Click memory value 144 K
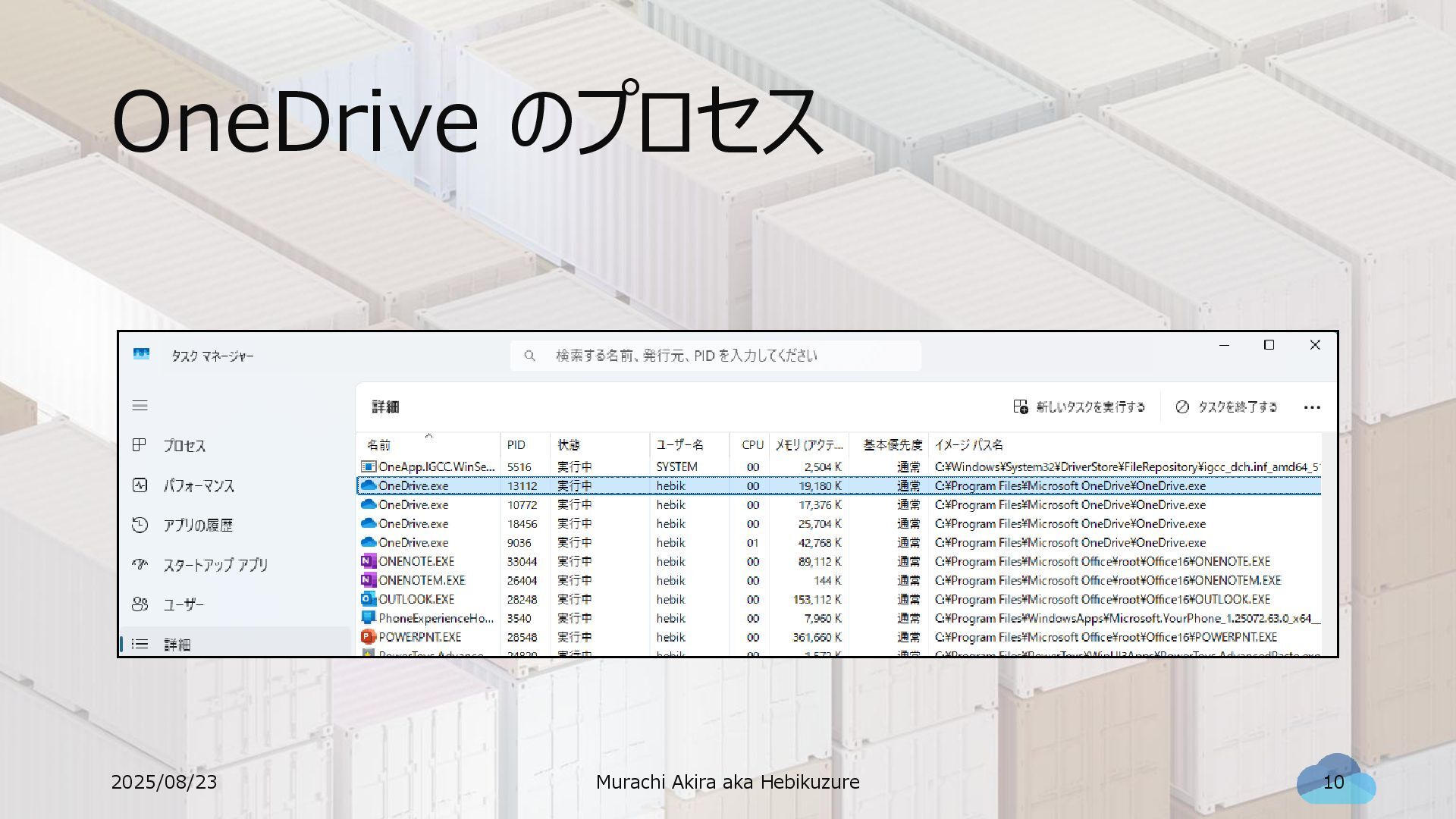The image size is (1456, 819). (827, 580)
